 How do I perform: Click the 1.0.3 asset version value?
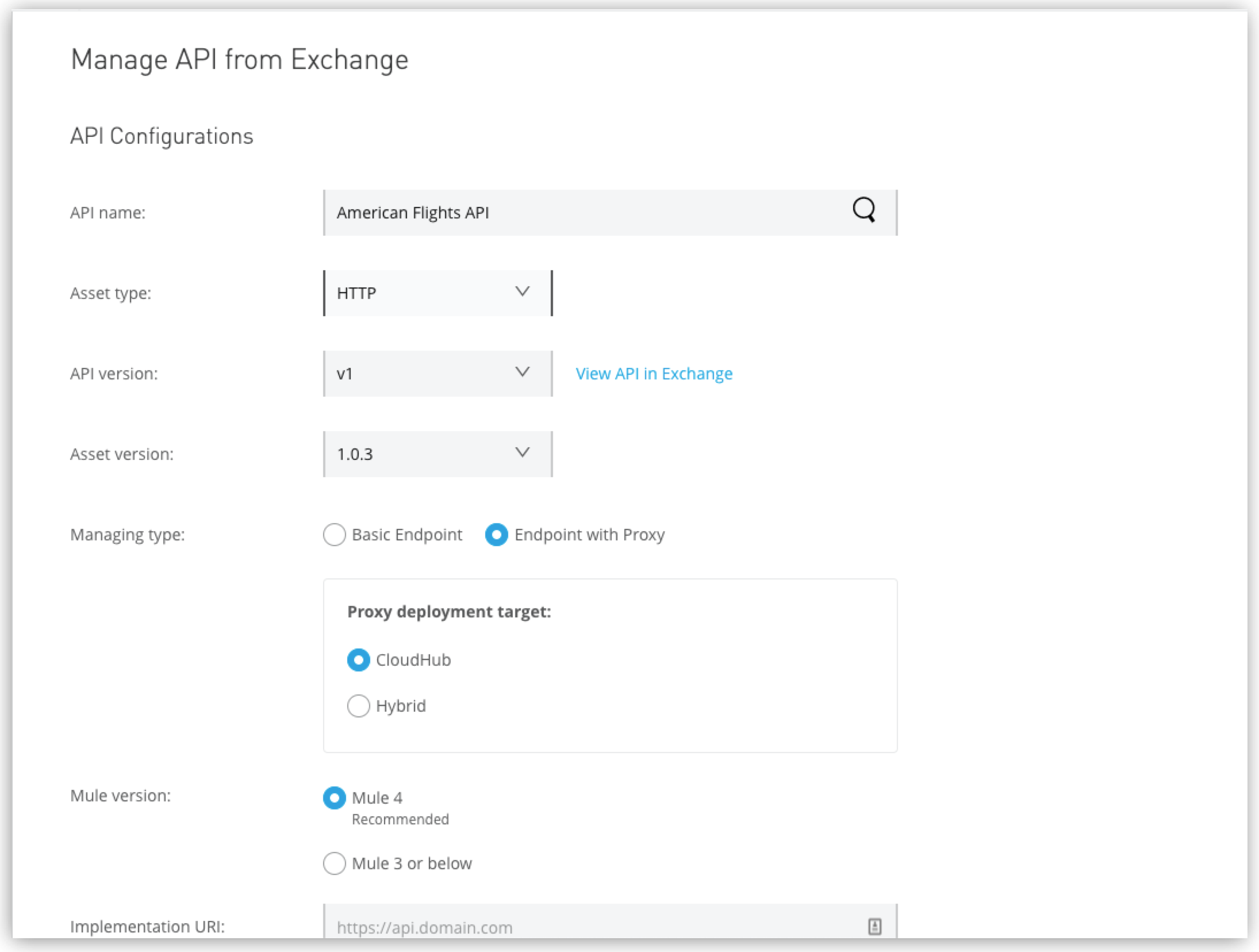tap(356, 454)
